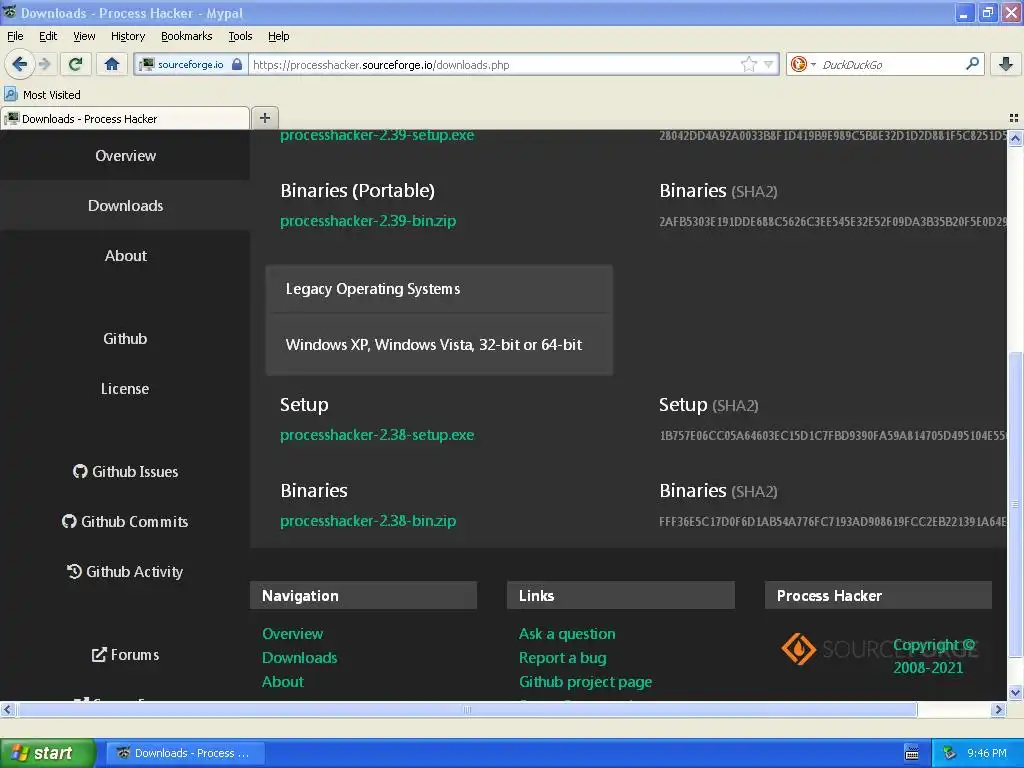Open Github Activity sidebar link

point(125,571)
